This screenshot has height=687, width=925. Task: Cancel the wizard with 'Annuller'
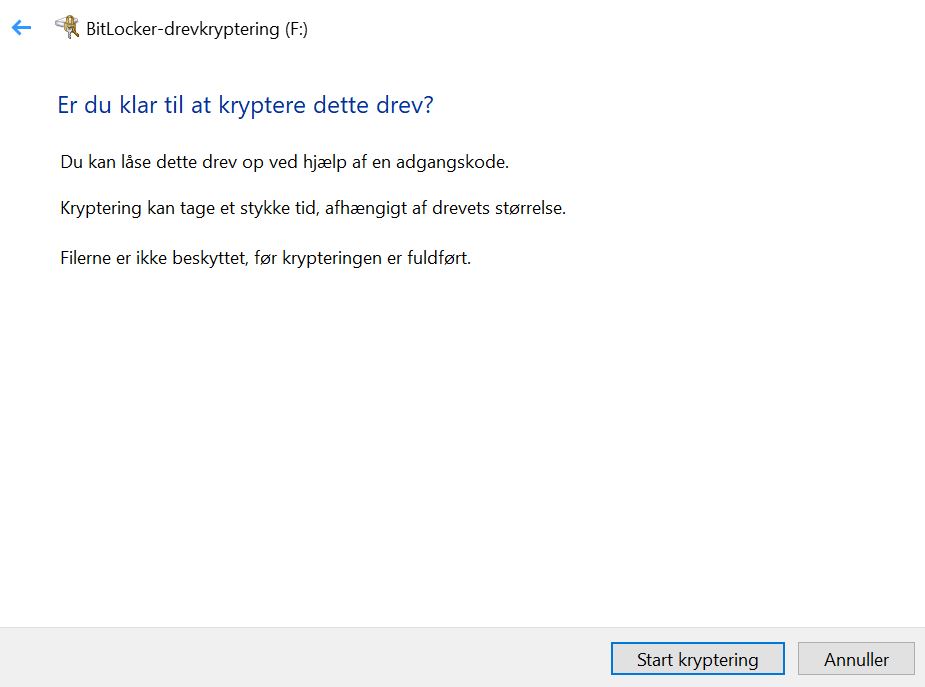tap(855, 659)
